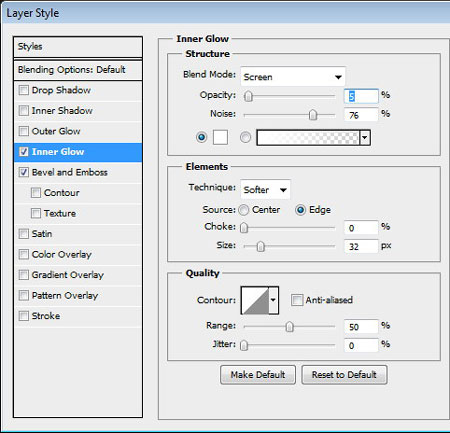Click the Noise slider handle
The image size is (450, 433).
313,115
